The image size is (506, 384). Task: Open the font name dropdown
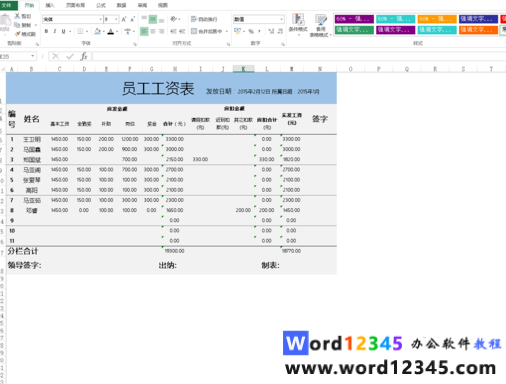pyautogui.click(x=100, y=19)
